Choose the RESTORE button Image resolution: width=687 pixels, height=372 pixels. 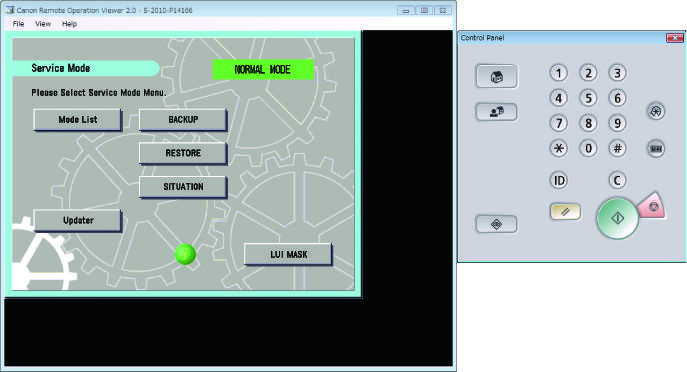tap(183, 153)
